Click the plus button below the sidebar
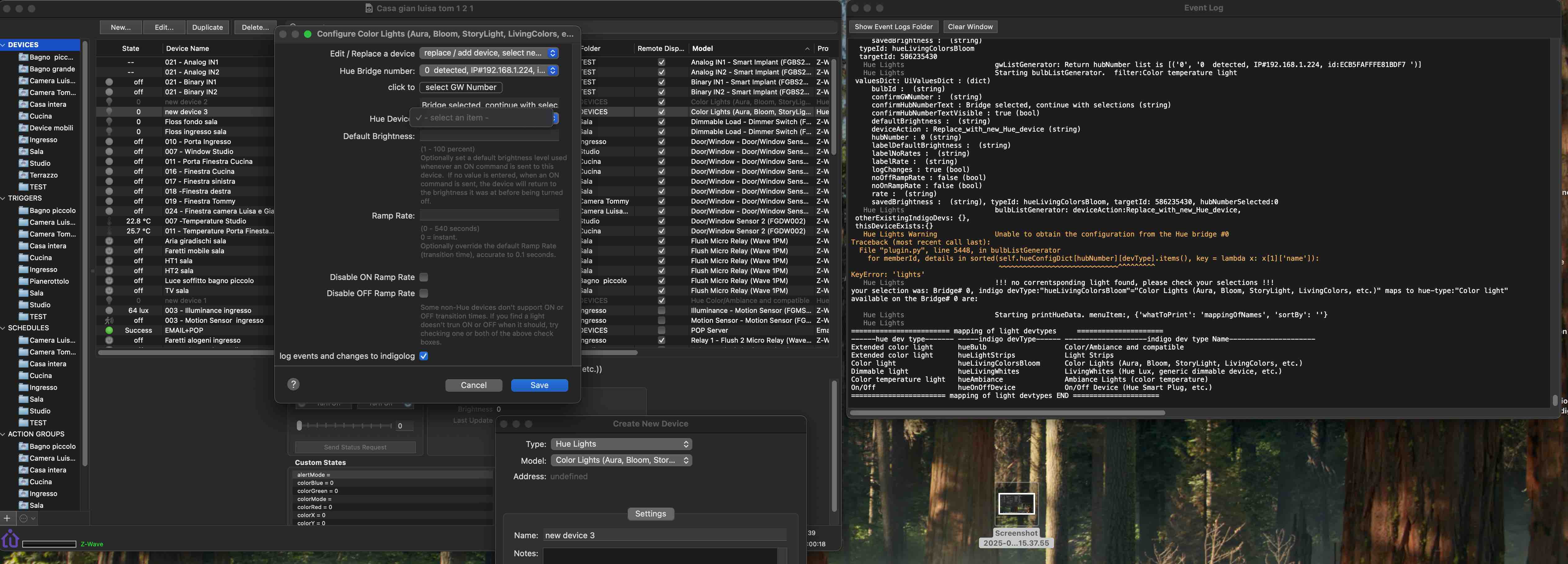 pos(7,518)
